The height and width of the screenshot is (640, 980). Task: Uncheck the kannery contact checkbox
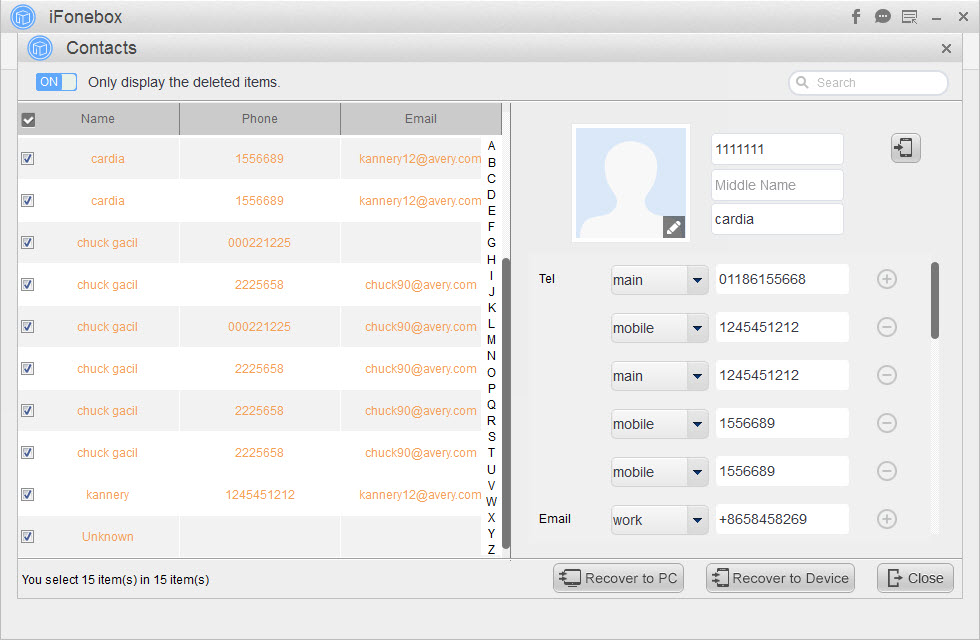click(28, 494)
